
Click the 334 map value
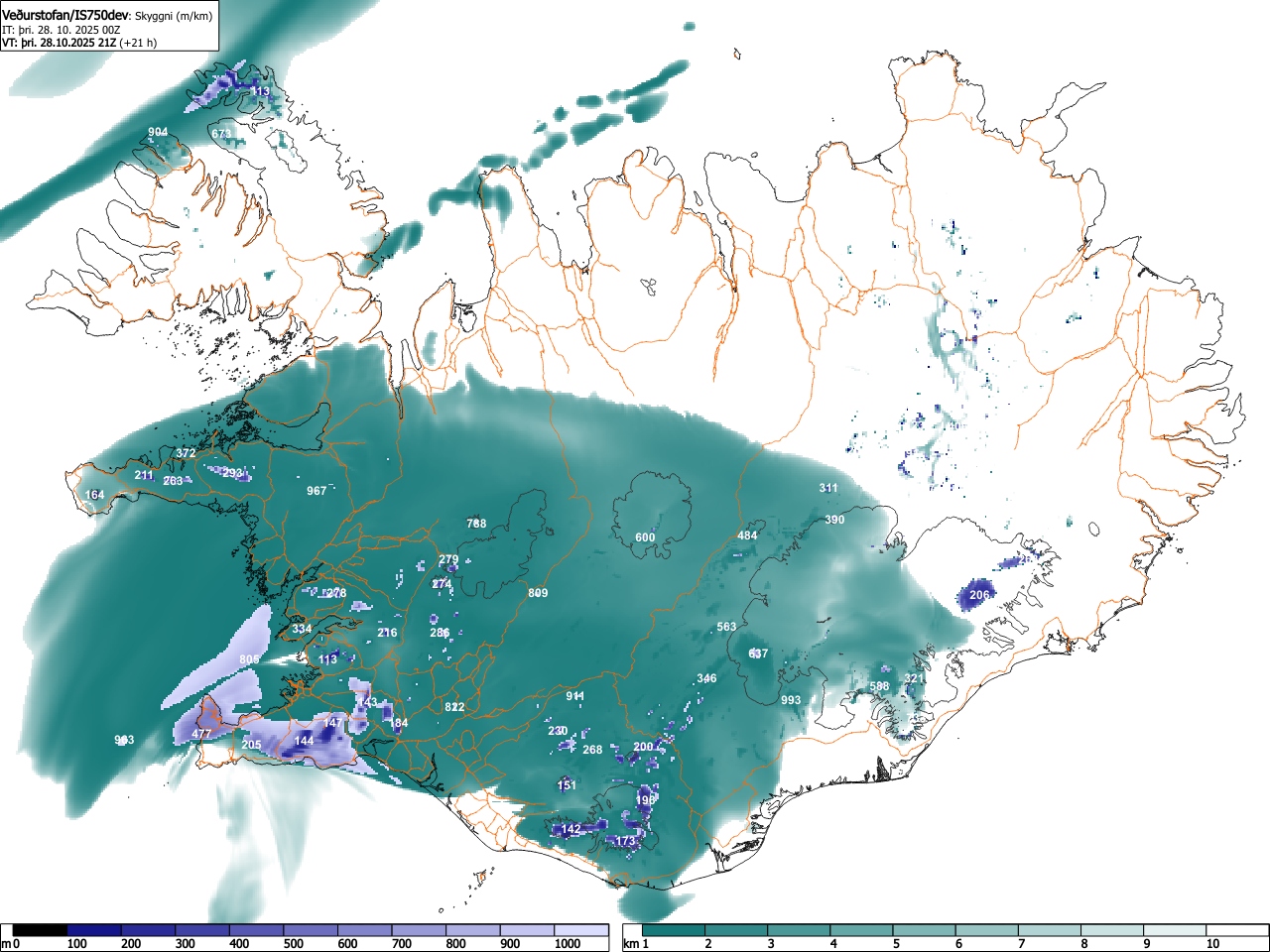[x=302, y=629]
